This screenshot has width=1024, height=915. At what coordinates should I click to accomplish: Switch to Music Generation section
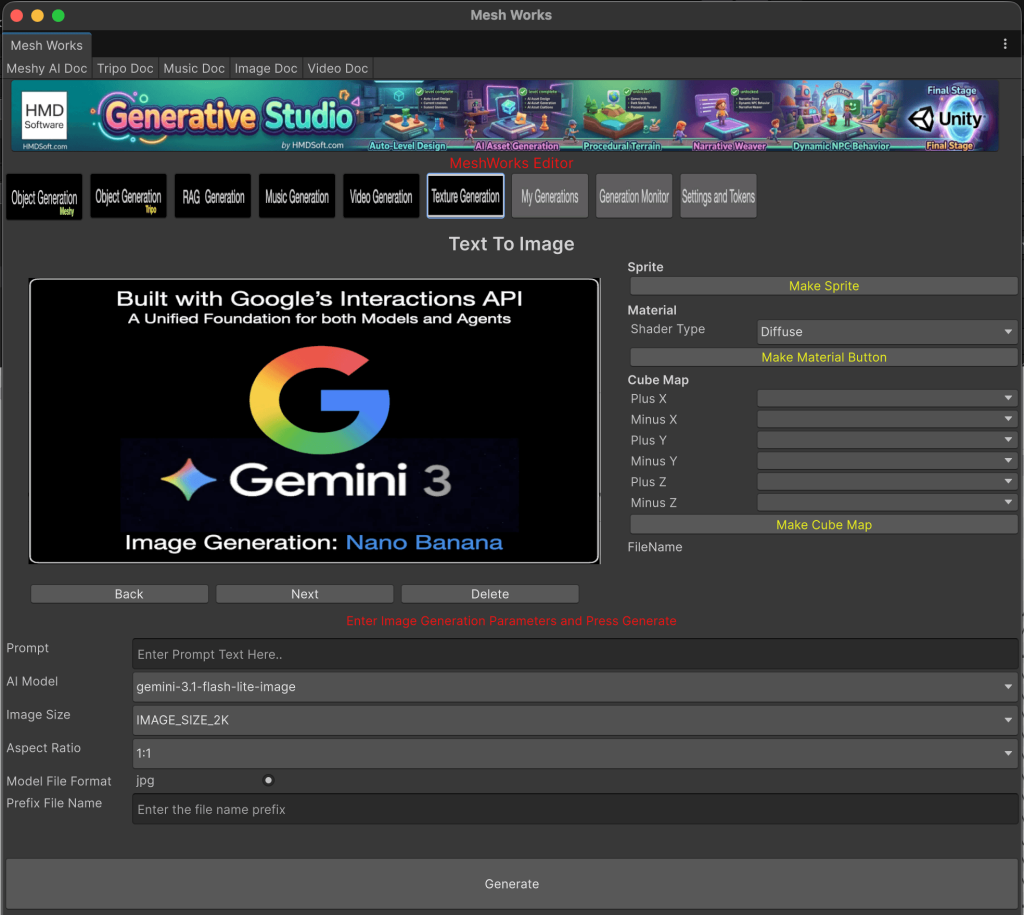pyautogui.click(x=297, y=196)
